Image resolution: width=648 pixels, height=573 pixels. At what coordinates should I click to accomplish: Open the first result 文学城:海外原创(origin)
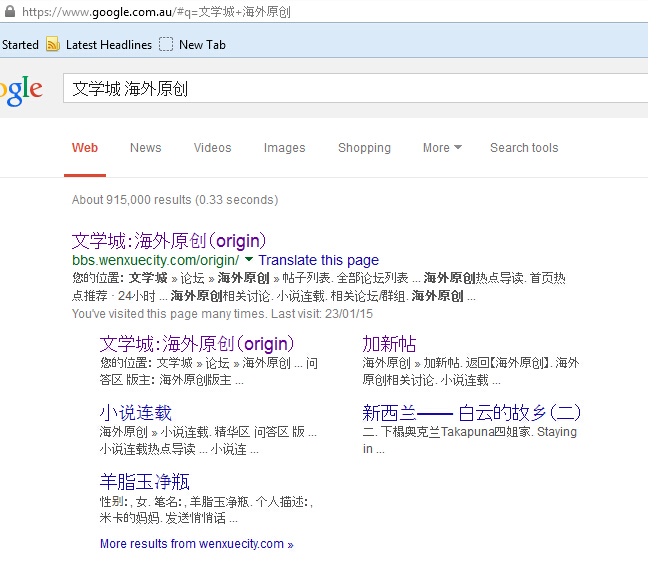click(169, 241)
